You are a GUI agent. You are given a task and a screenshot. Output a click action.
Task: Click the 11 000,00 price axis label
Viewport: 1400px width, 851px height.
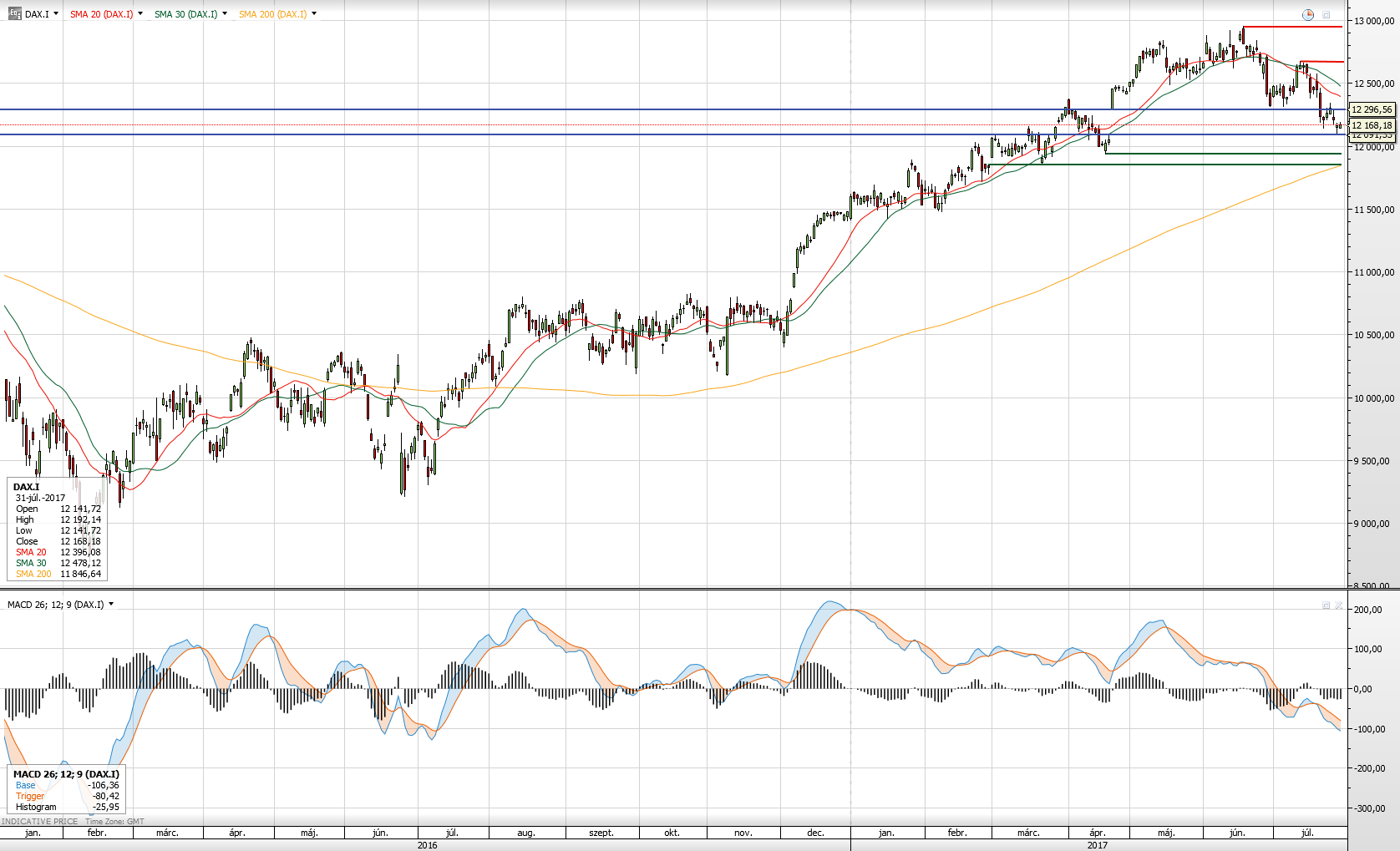point(1374,272)
